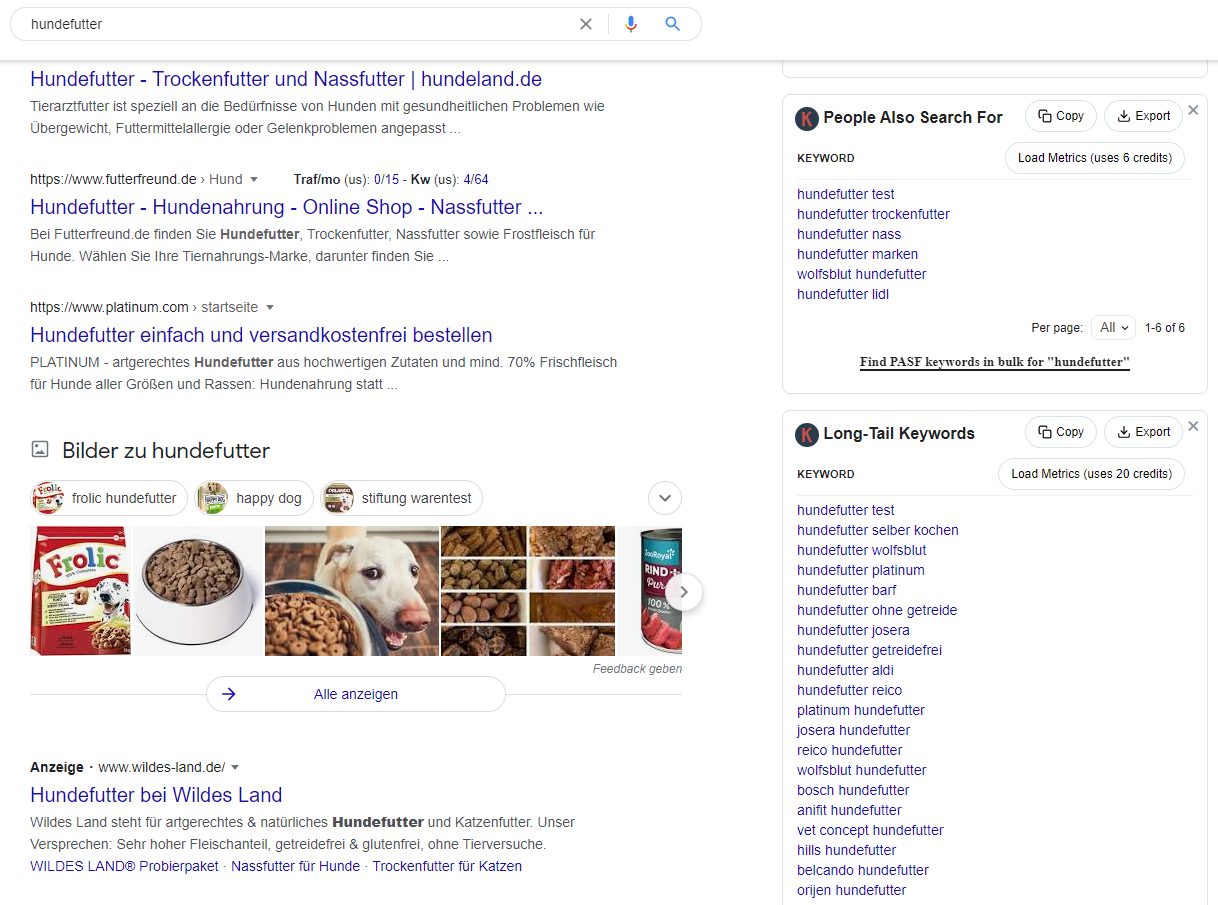The width and height of the screenshot is (1218, 905).
Task: Select keyword hundefutter barf
Action: point(847,590)
